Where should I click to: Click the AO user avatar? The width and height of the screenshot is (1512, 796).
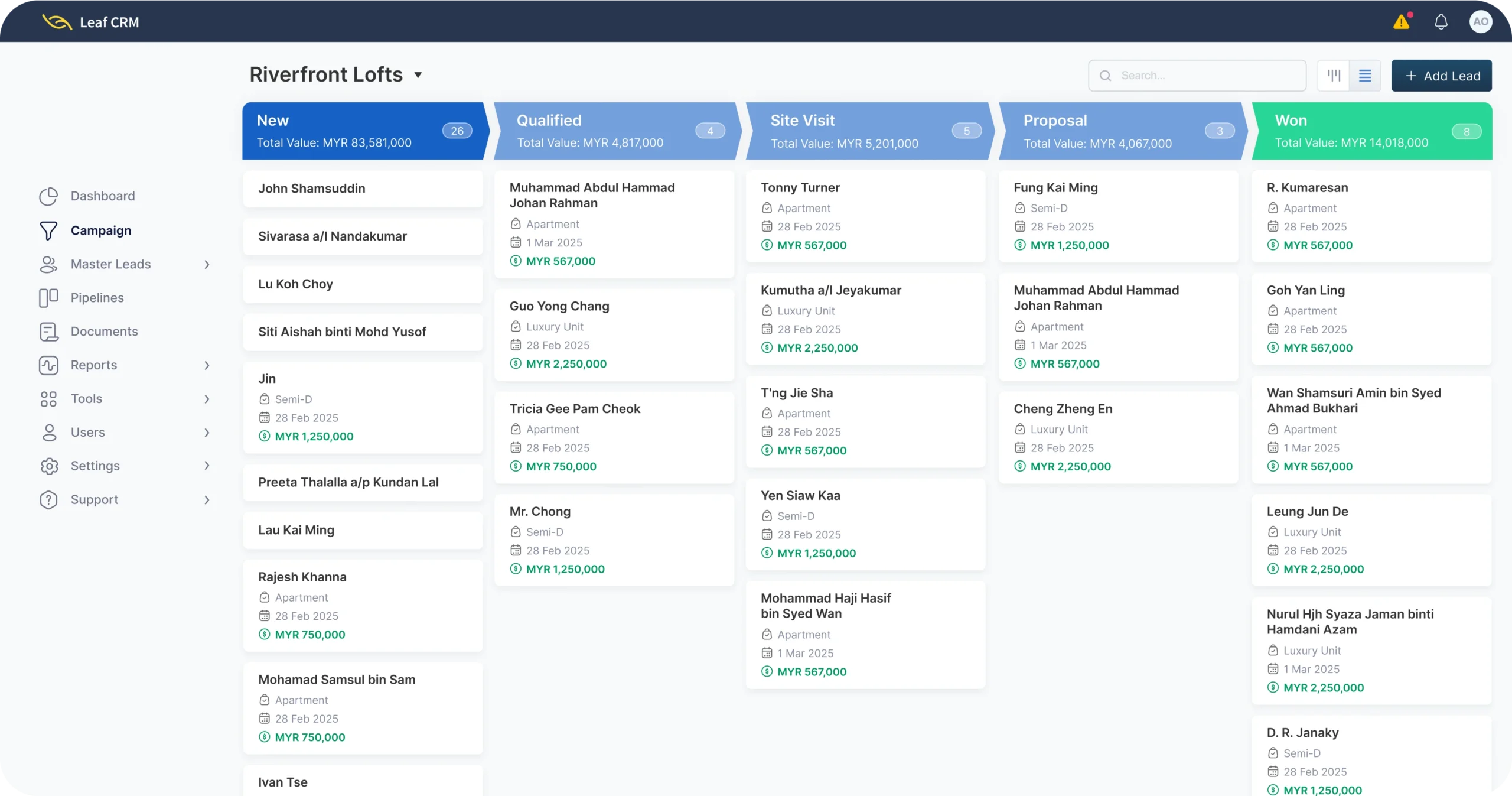point(1480,22)
